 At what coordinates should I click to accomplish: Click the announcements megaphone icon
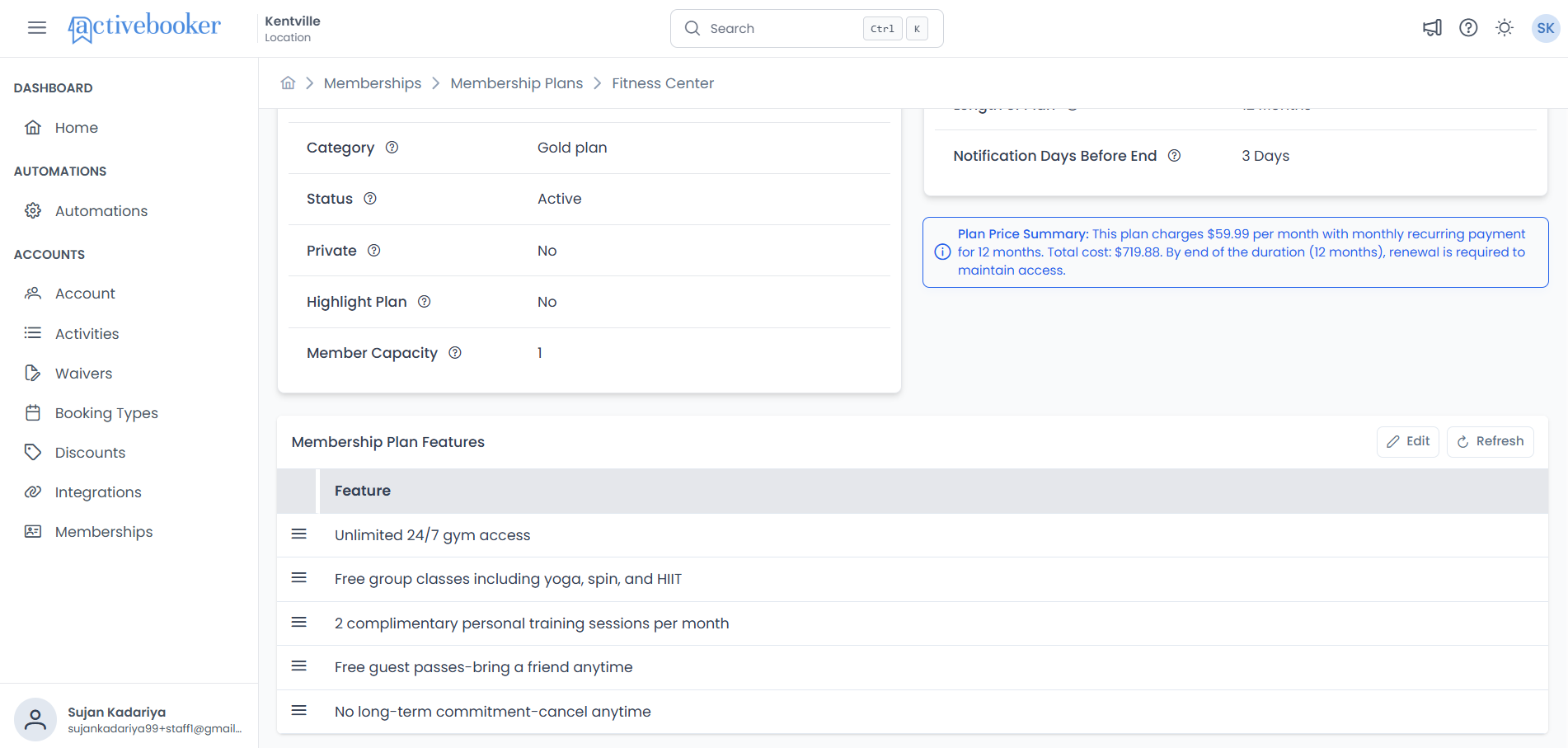tap(1432, 28)
